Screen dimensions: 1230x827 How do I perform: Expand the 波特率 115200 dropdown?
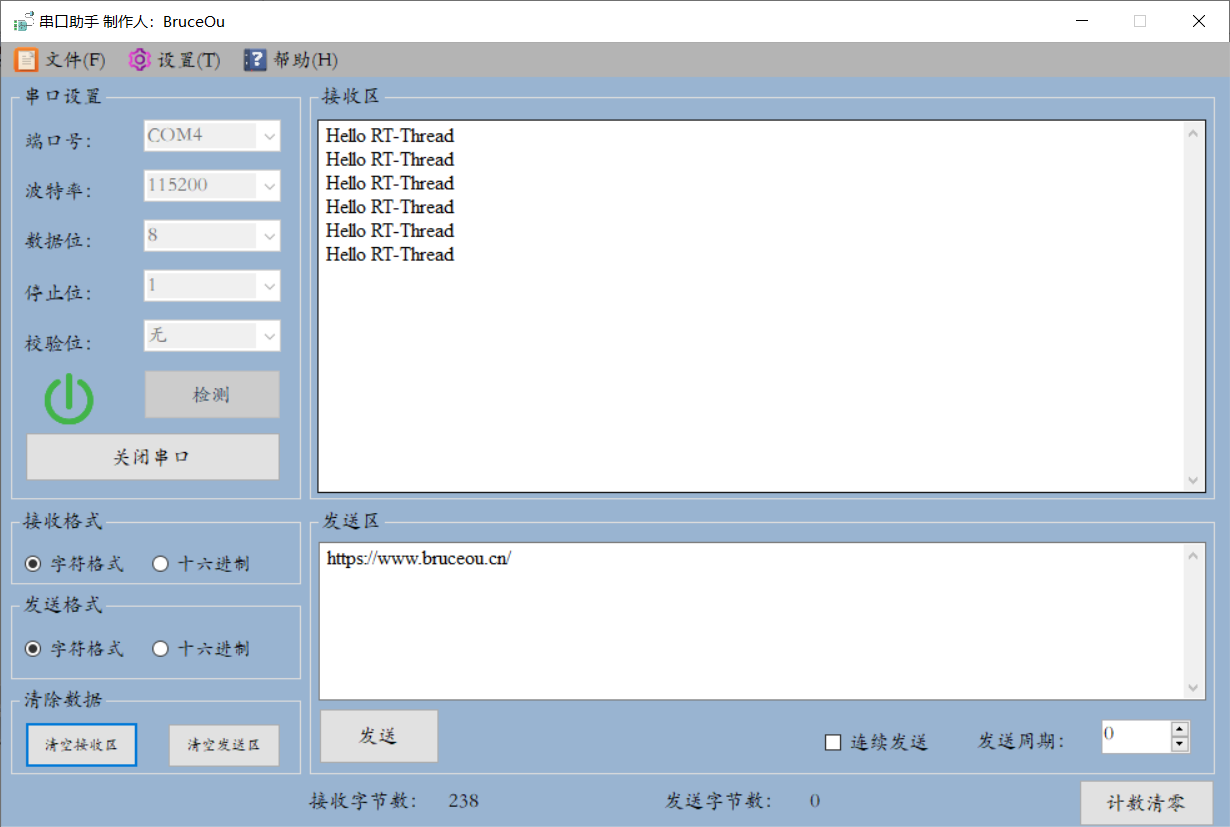pyautogui.click(x=269, y=186)
